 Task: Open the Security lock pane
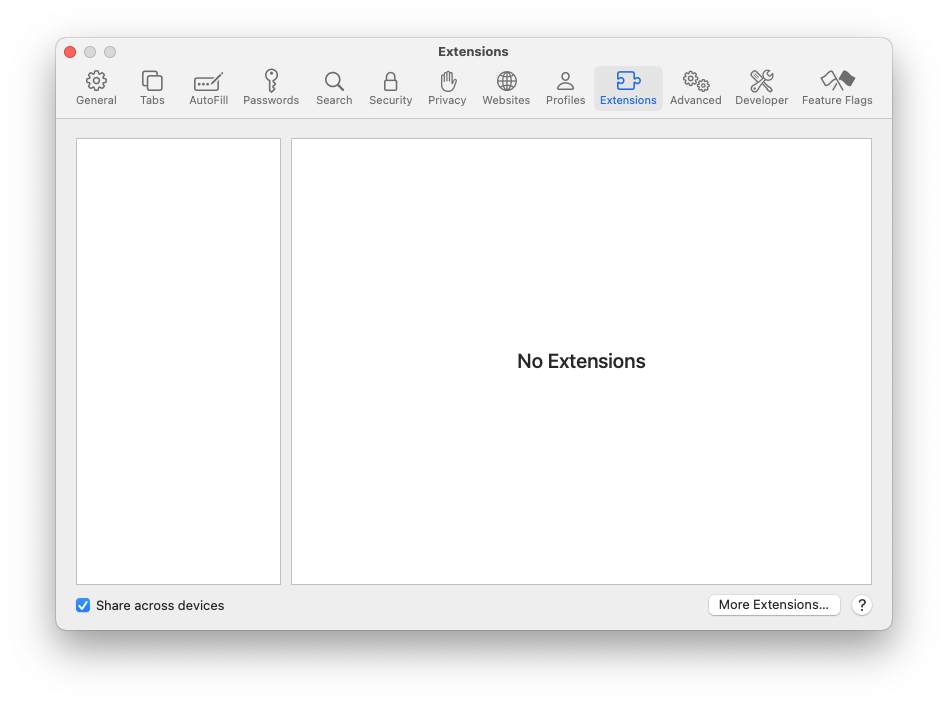point(391,88)
